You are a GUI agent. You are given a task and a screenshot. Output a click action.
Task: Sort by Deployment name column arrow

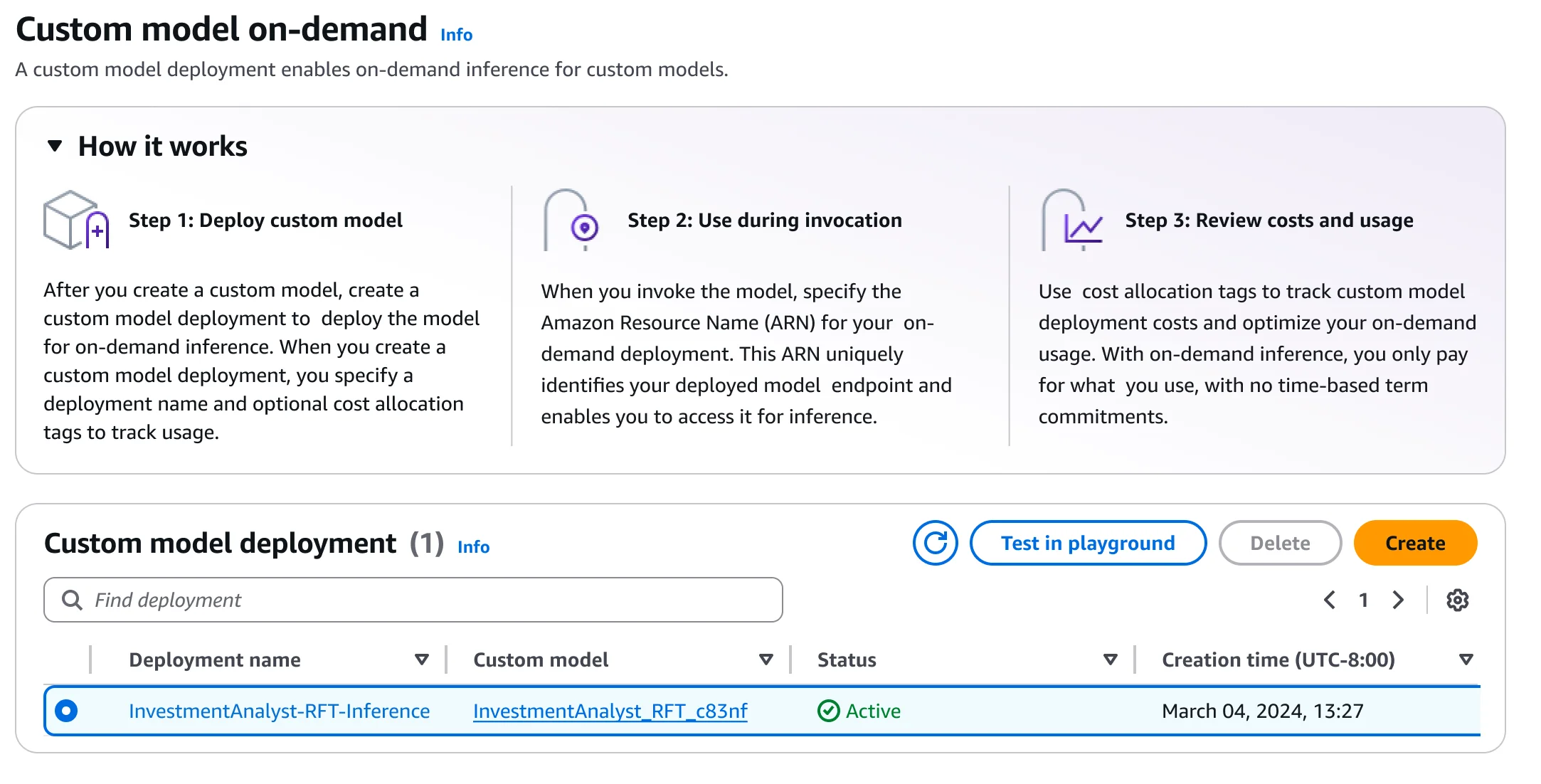(x=421, y=660)
